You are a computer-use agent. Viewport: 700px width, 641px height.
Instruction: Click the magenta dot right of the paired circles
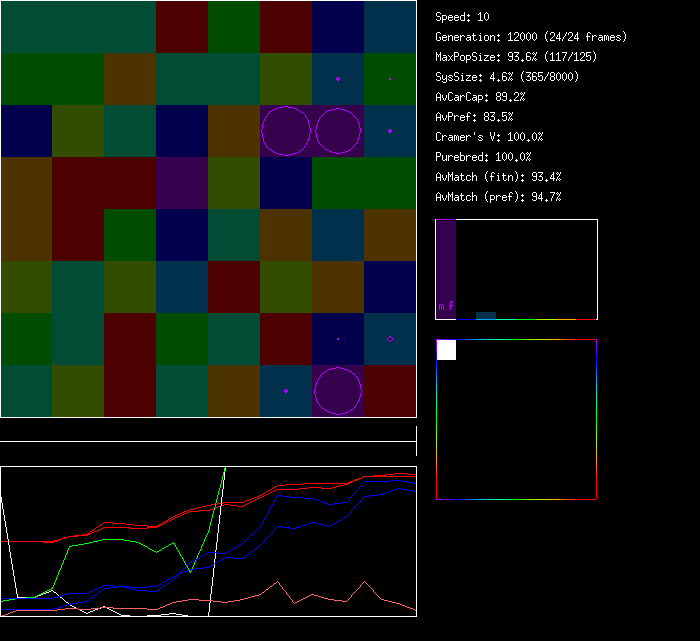pos(390,131)
